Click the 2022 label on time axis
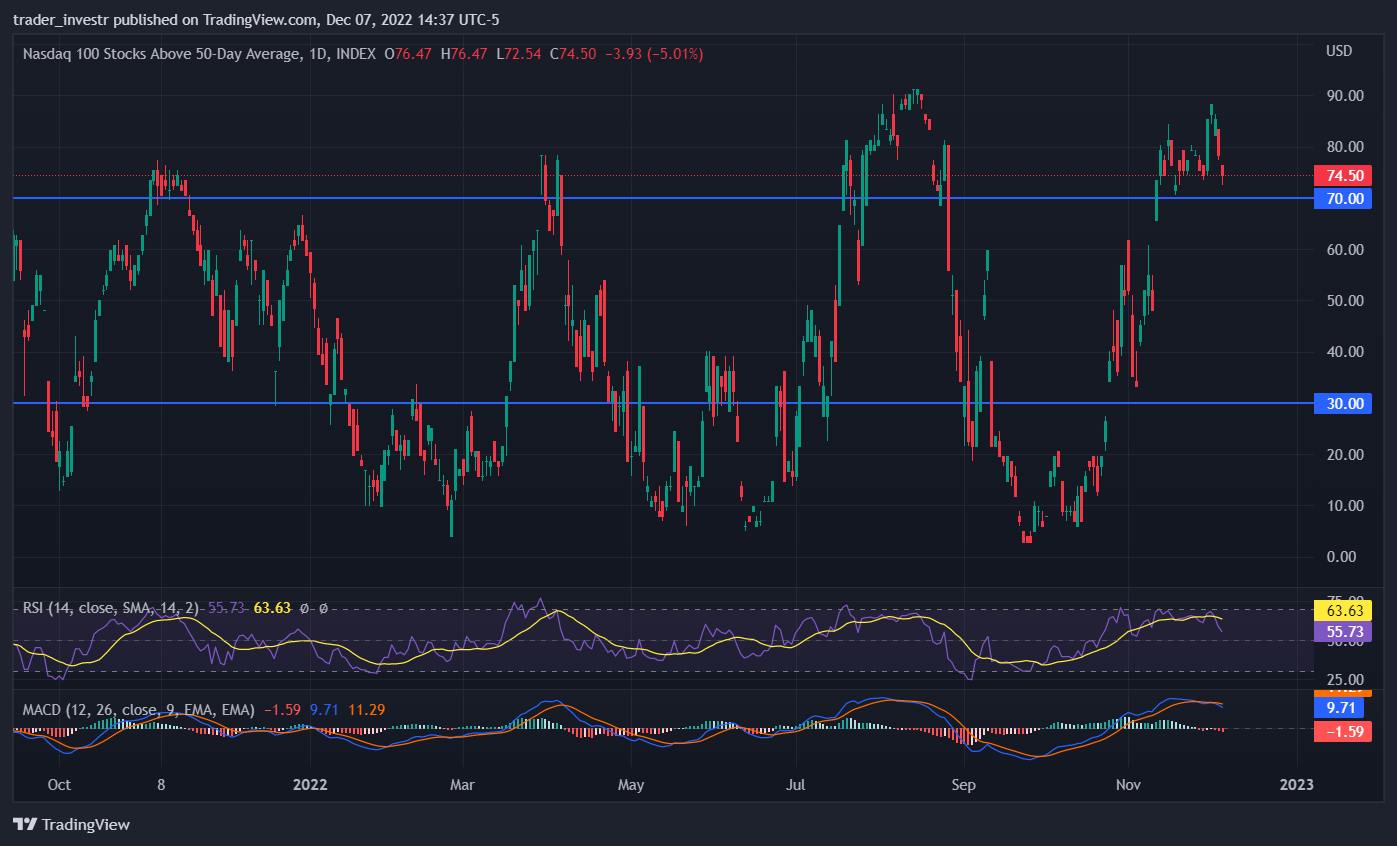The height and width of the screenshot is (846, 1397). (312, 785)
